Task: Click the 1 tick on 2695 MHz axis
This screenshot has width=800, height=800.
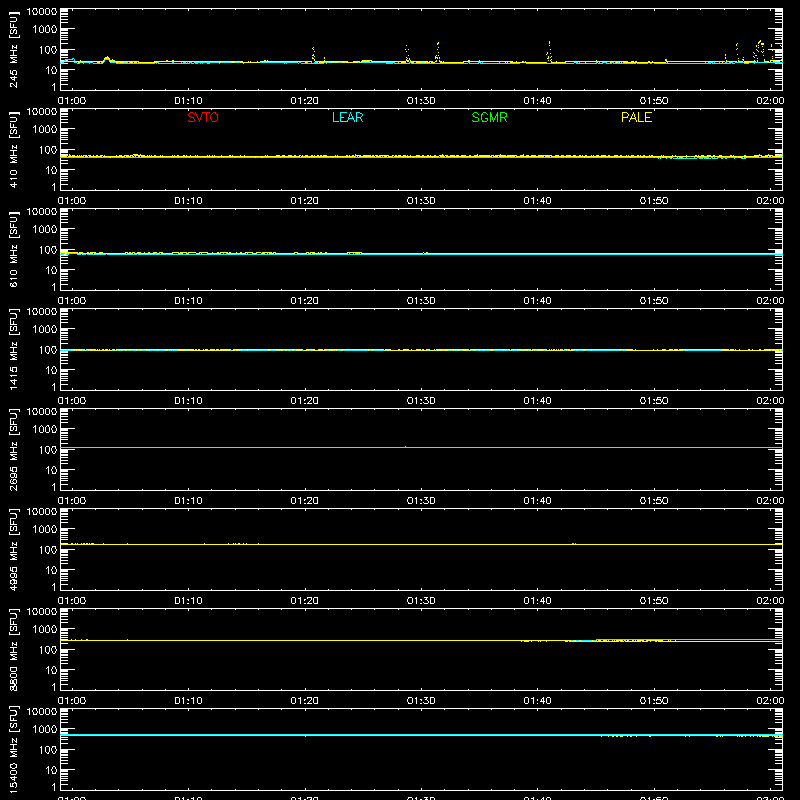Action: 54,487
